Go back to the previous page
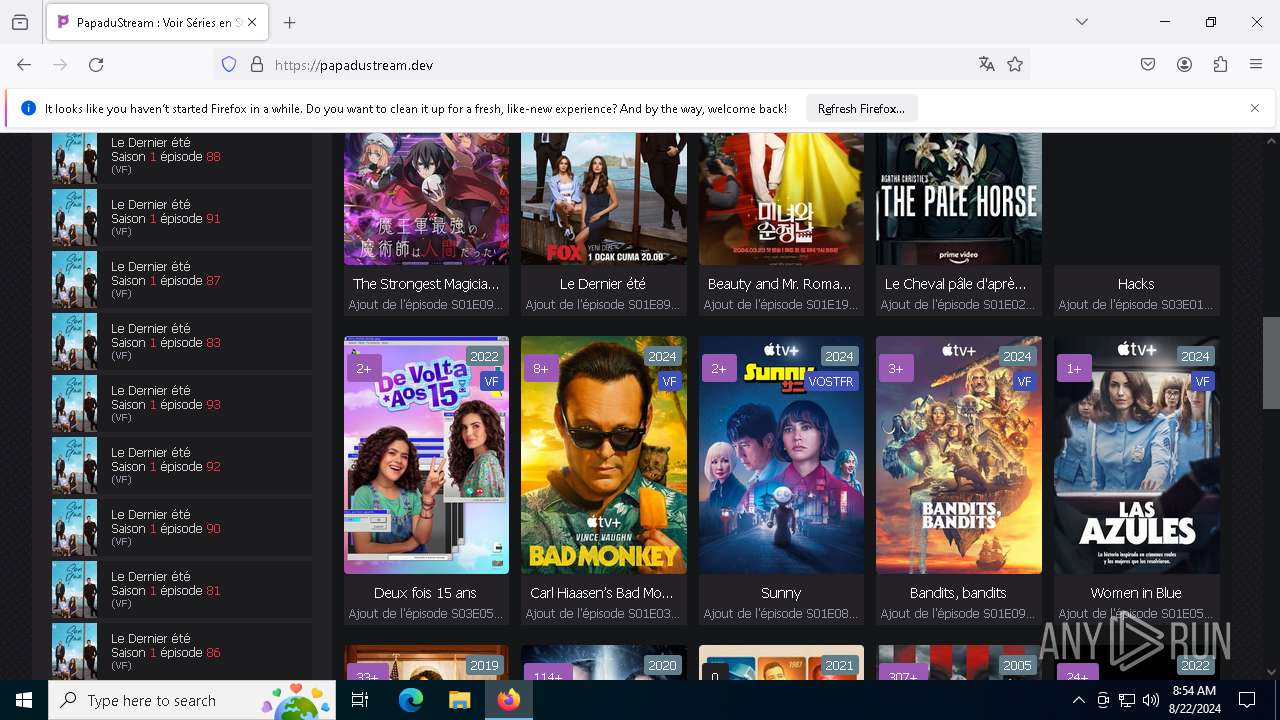 coord(24,65)
